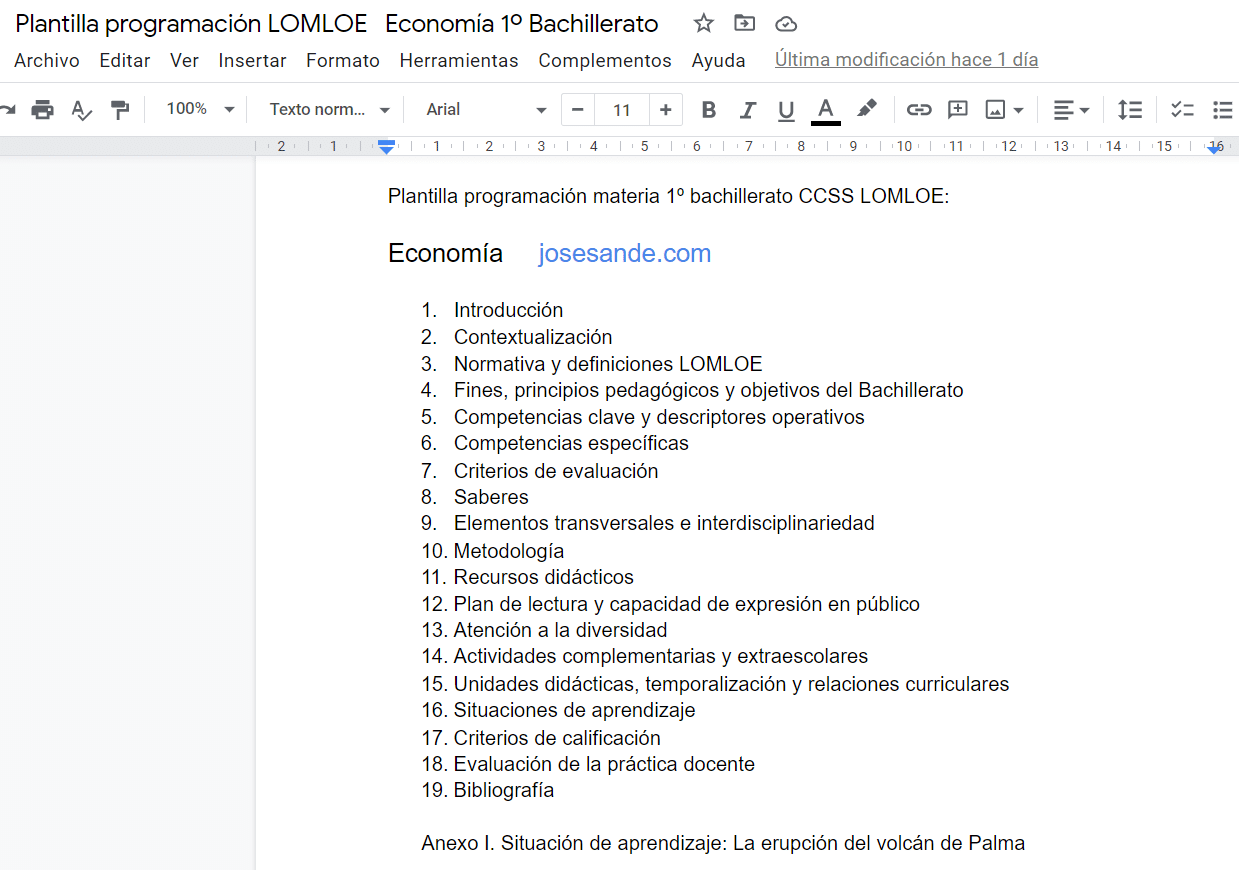Toggle bold formatting

709,110
